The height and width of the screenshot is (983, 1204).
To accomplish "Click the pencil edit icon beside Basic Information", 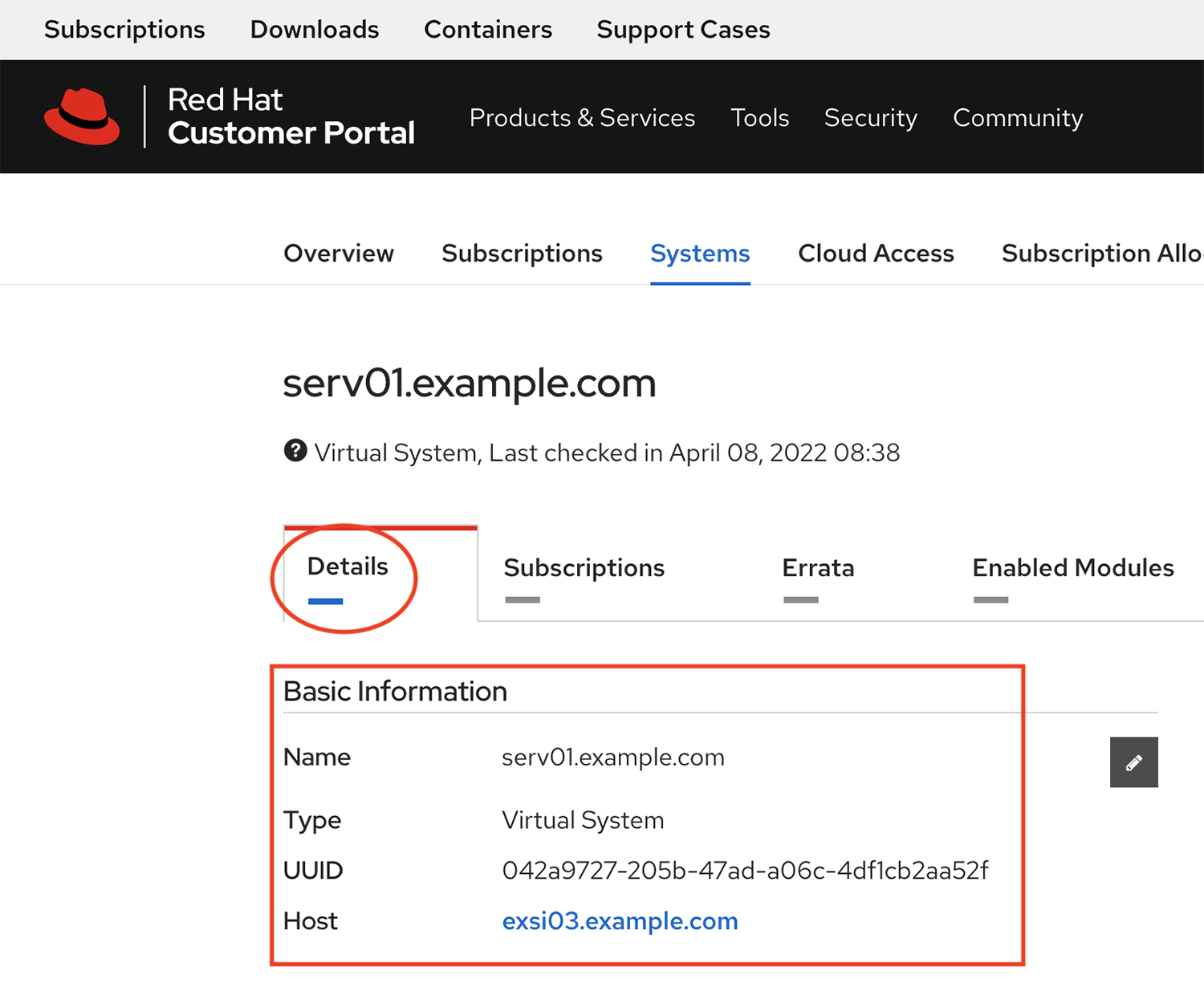I will pos(1133,762).
